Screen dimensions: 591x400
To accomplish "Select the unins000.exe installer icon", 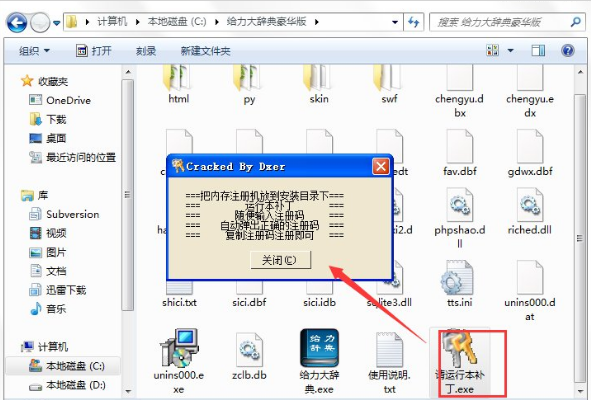I will 179,348.
